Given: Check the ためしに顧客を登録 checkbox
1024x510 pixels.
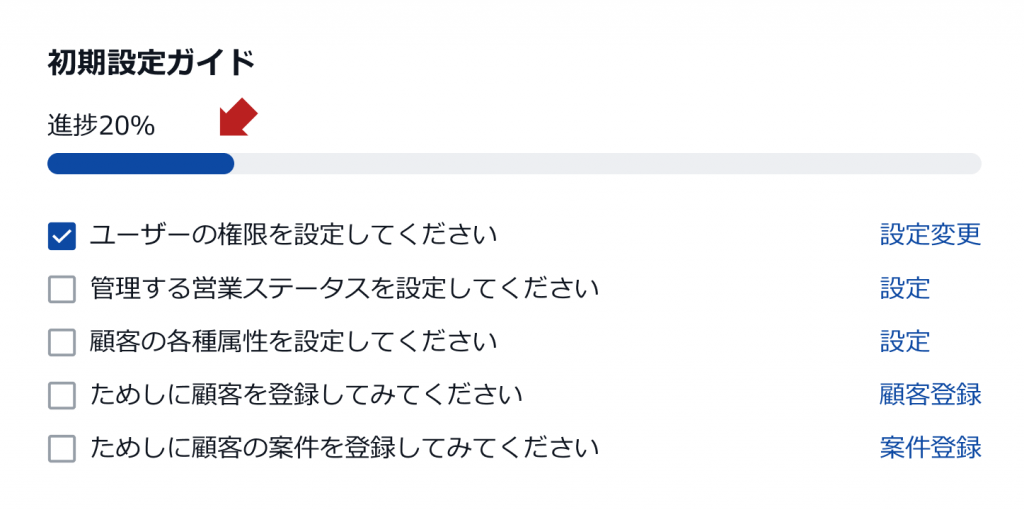Looking at the screenshot, I should [x=61, y=396].
